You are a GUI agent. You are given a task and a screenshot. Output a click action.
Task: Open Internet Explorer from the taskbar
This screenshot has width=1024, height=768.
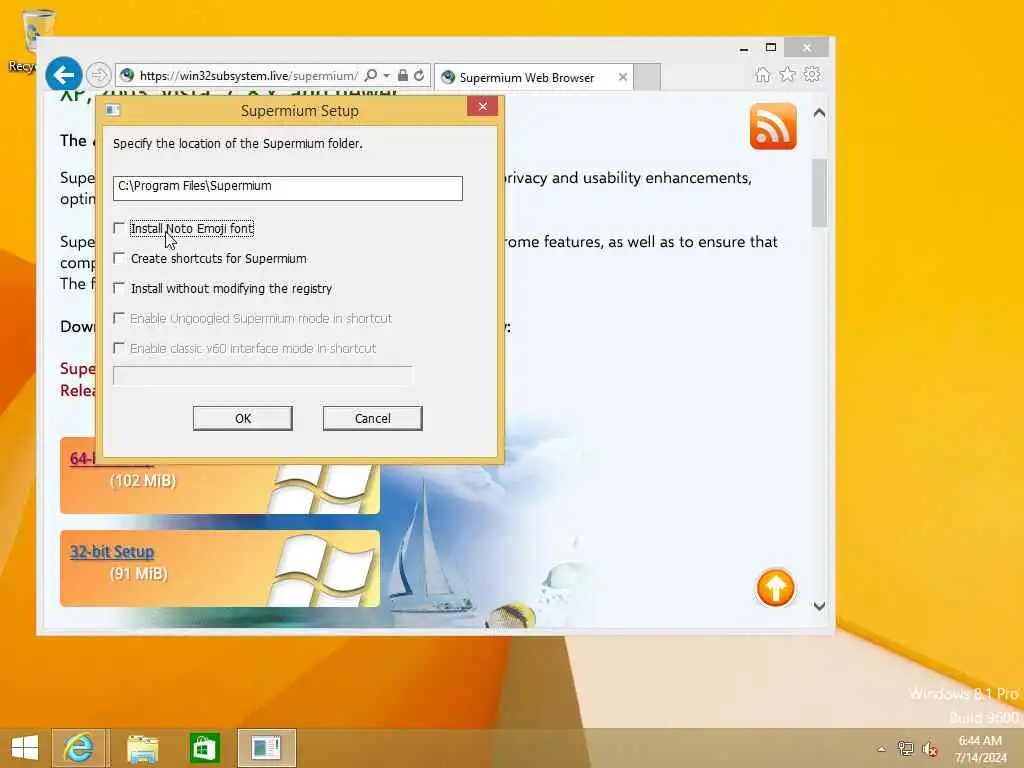point(80,748)
